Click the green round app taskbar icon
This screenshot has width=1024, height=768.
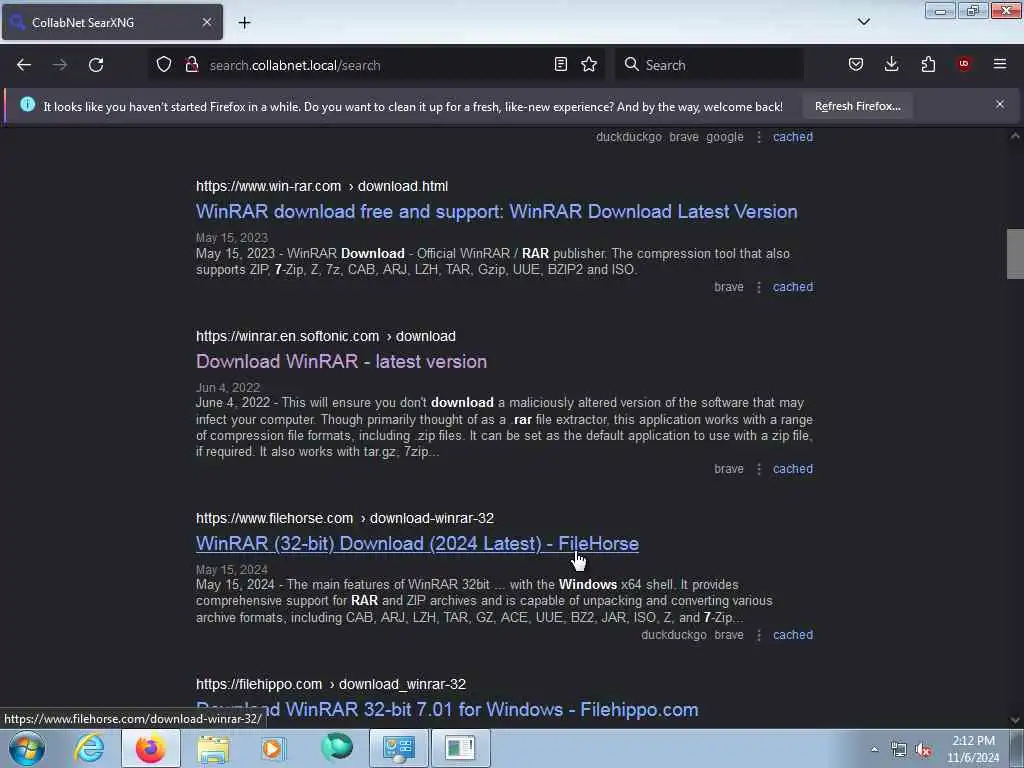(337, 748)
